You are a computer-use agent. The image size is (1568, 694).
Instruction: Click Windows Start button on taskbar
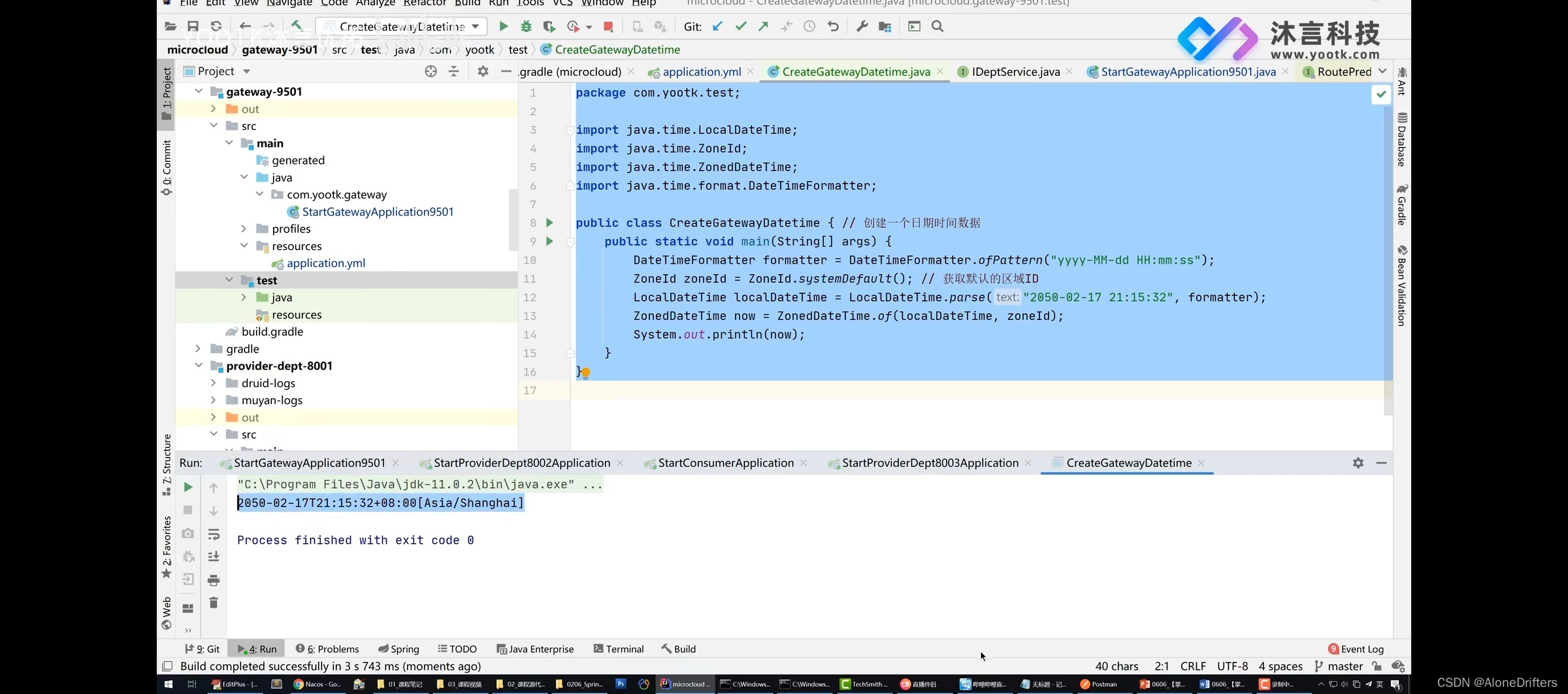pos(169,684)
